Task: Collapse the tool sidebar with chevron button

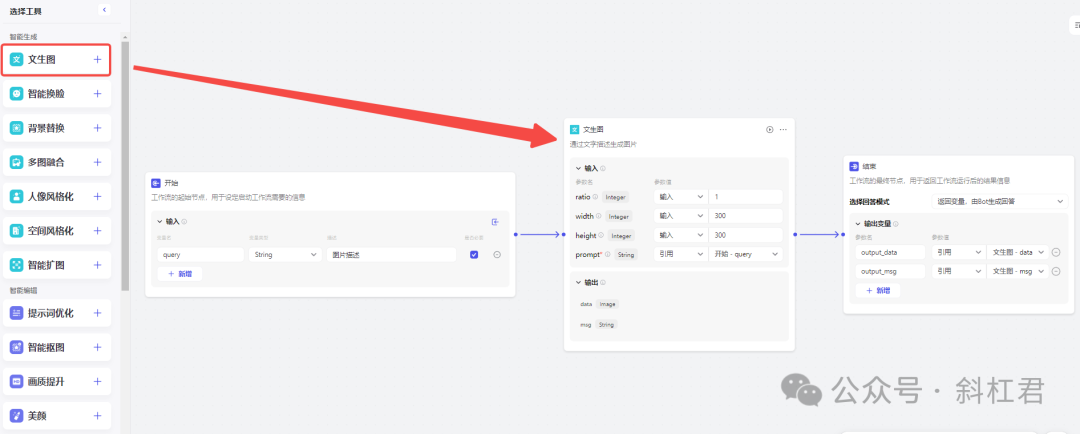Action: click(104, 10)
